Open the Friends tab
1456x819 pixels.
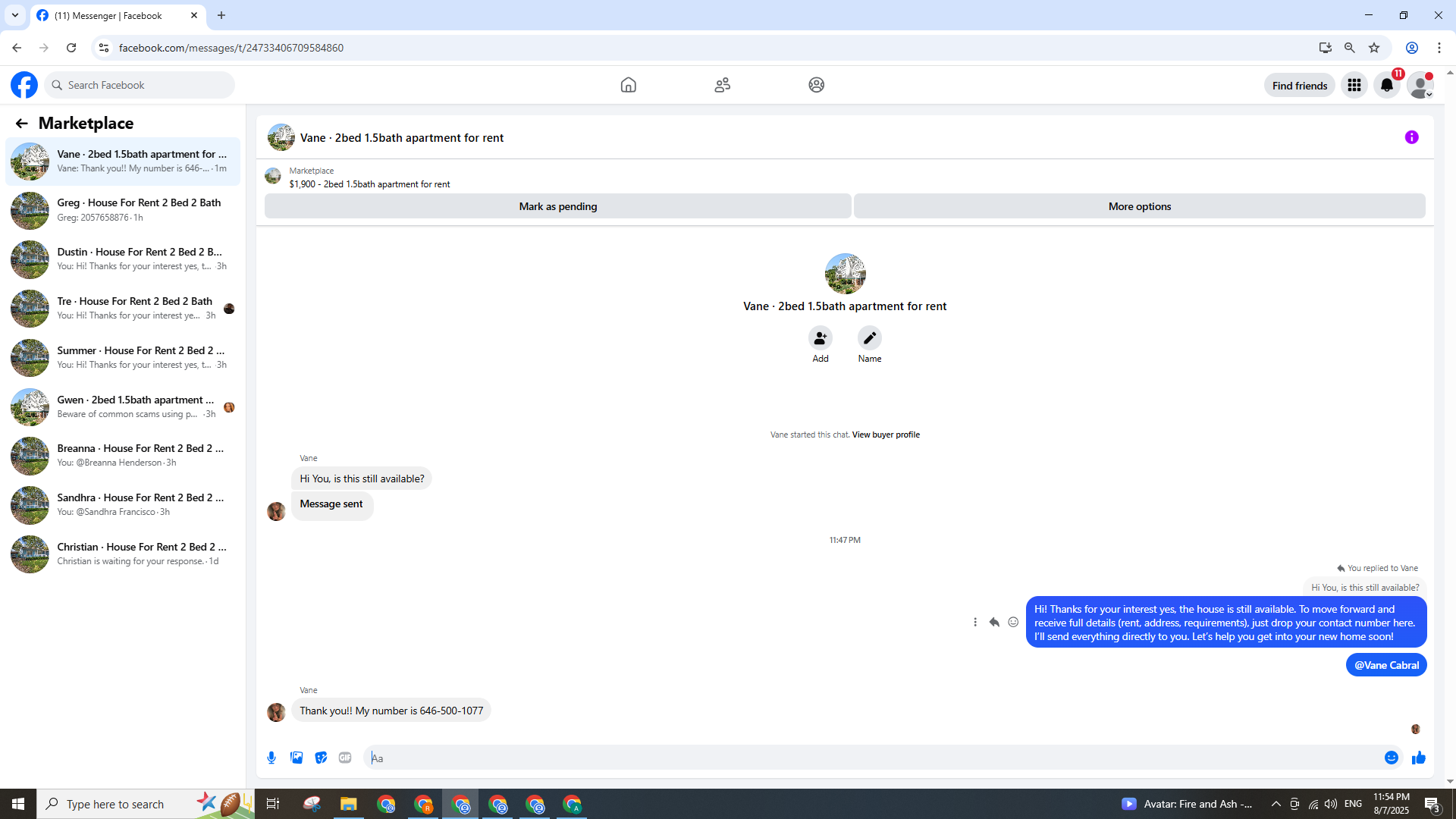coord(722,85)
